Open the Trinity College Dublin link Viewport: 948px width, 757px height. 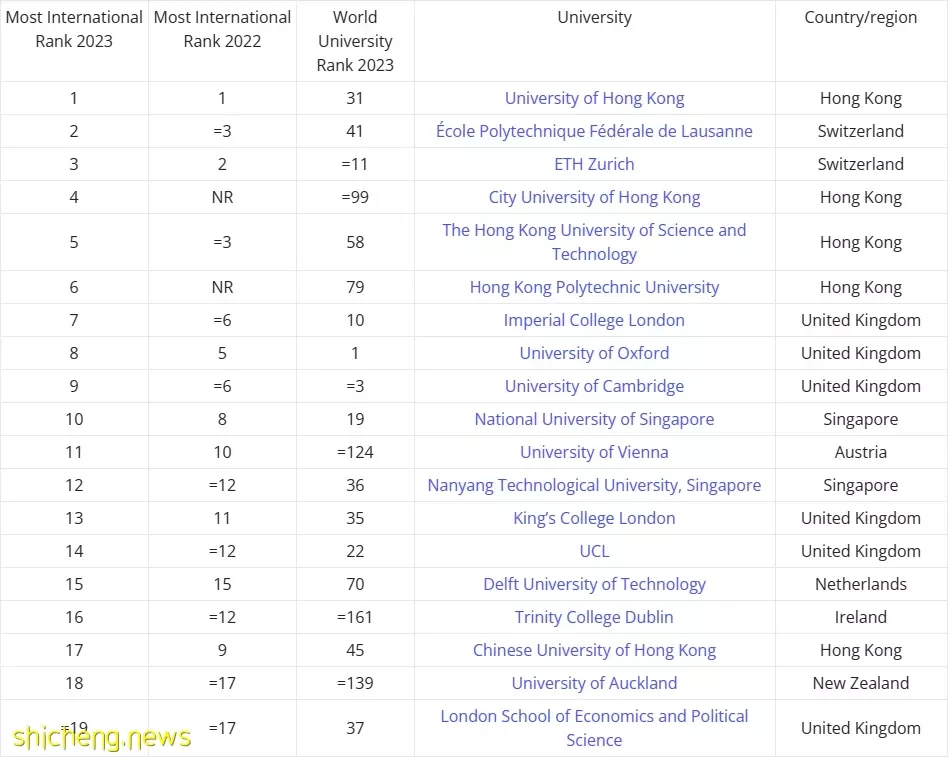(x=594, y=617)
